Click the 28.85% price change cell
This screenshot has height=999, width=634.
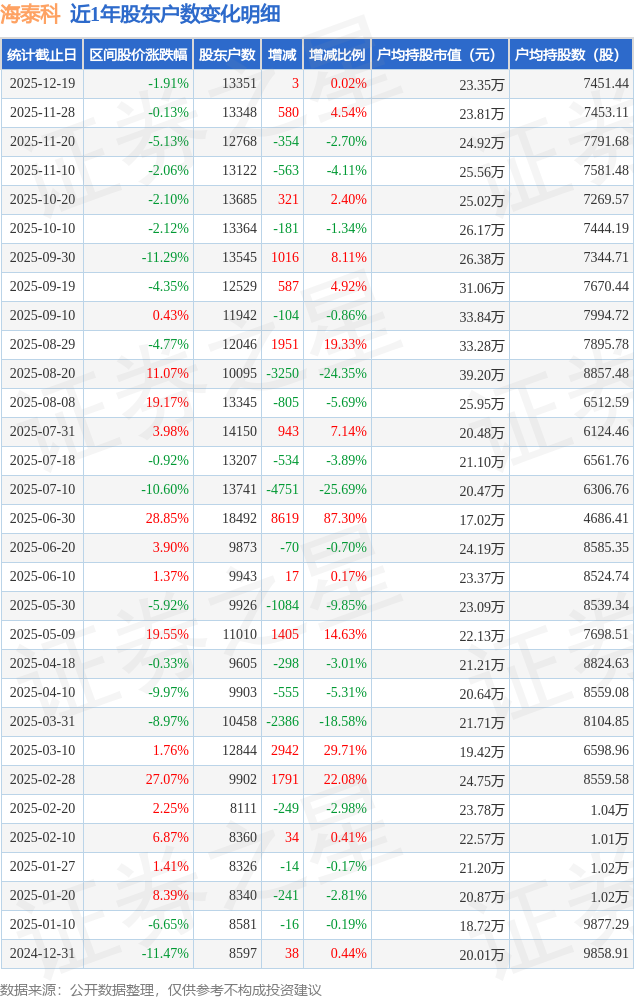click(167, 519)
